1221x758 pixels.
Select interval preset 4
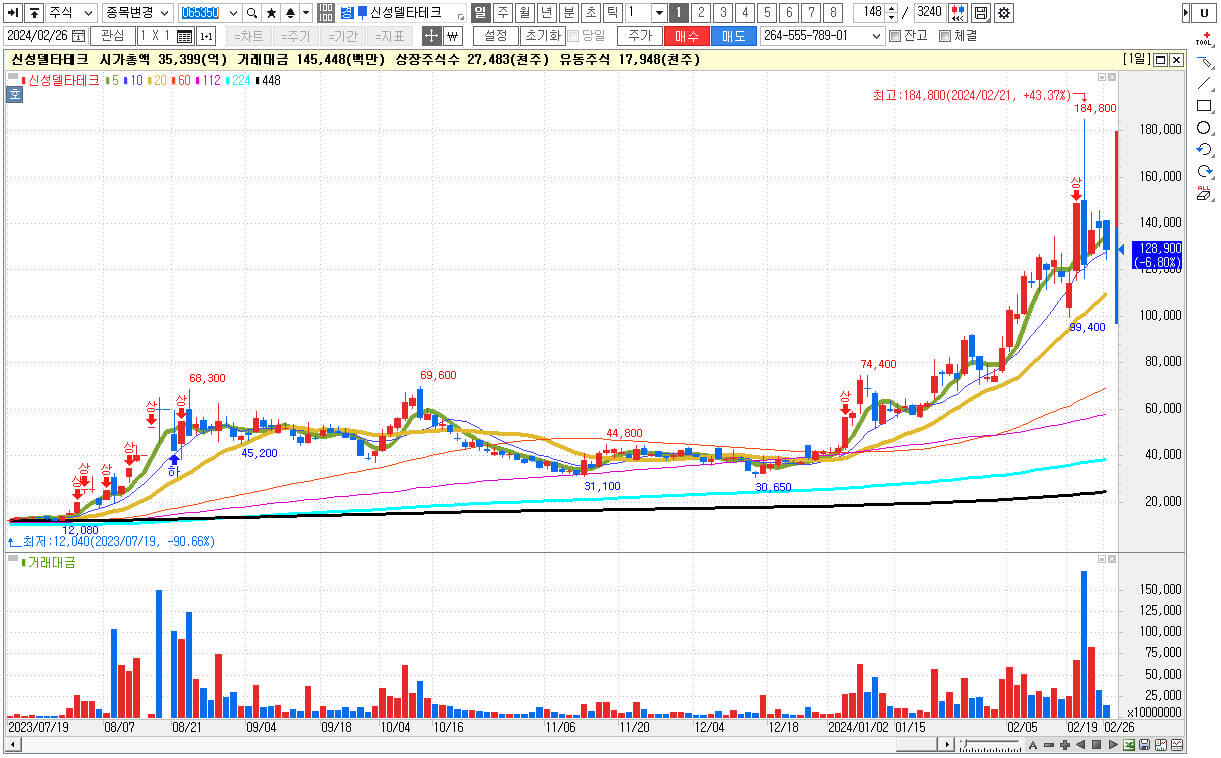[744, 13]
